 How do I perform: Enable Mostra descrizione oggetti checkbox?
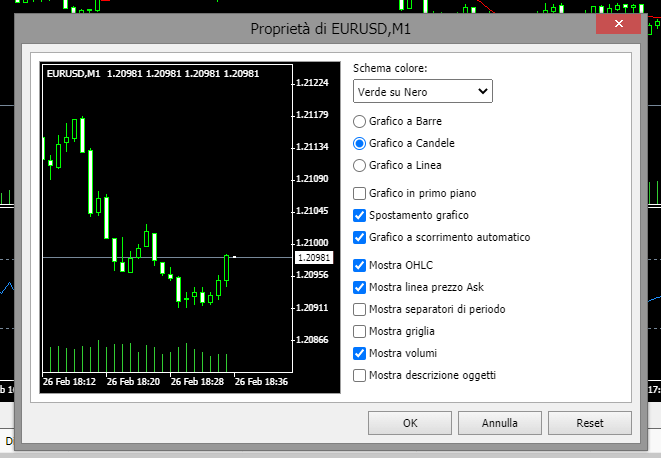[359, 375]
